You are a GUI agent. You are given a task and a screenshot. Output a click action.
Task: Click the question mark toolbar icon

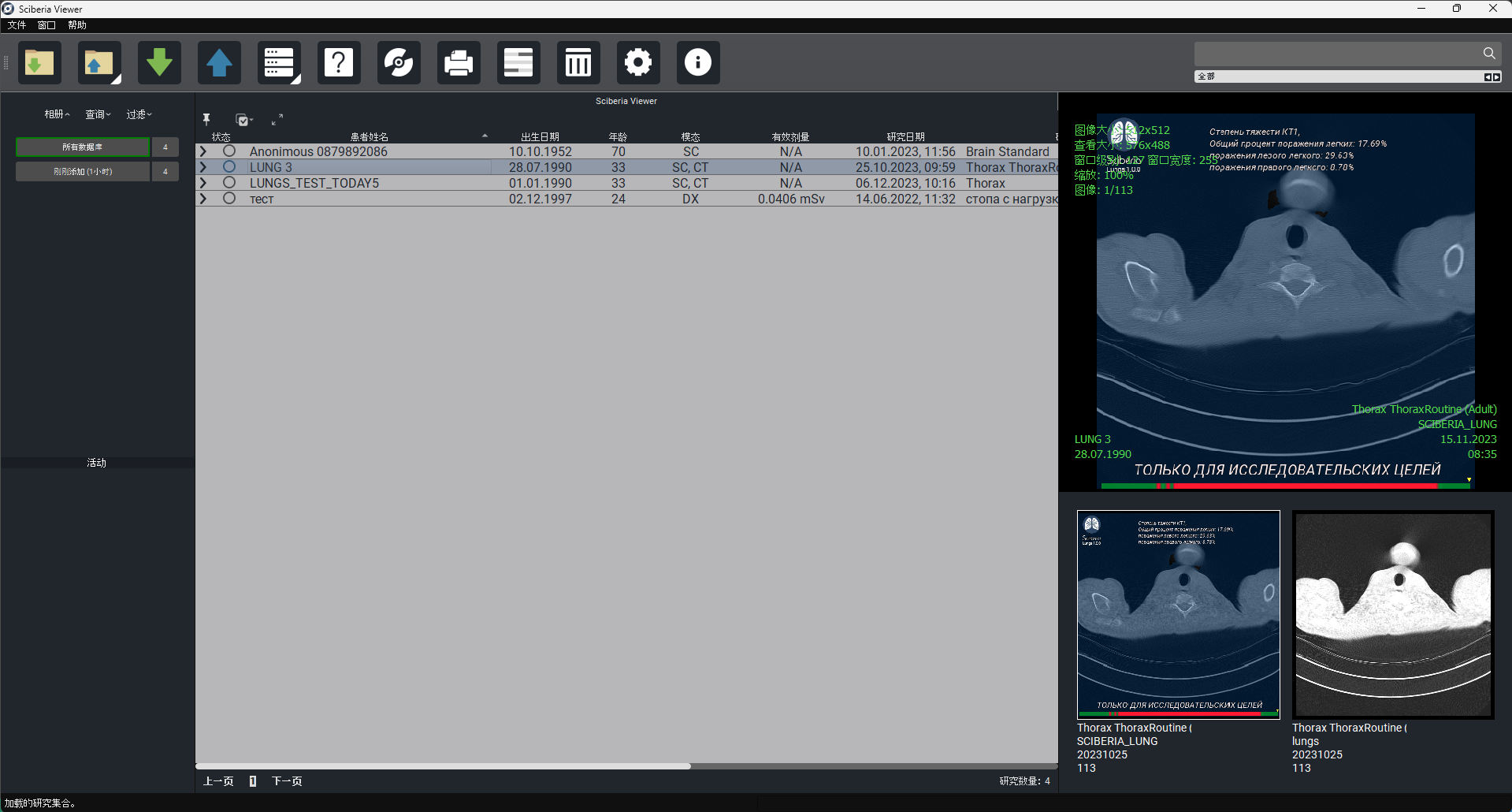[339, 62]
